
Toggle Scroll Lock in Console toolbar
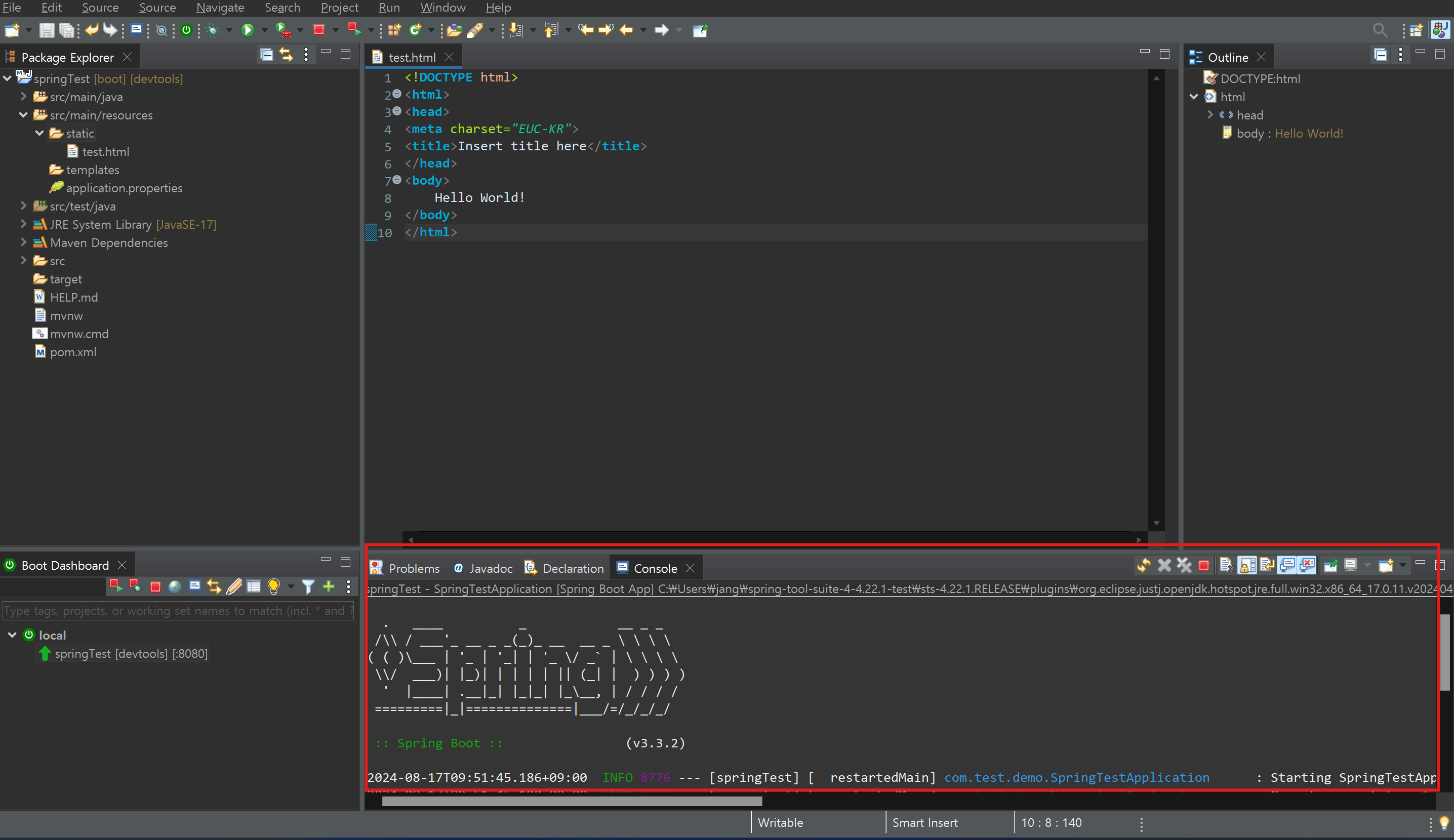click(1247, 566)
